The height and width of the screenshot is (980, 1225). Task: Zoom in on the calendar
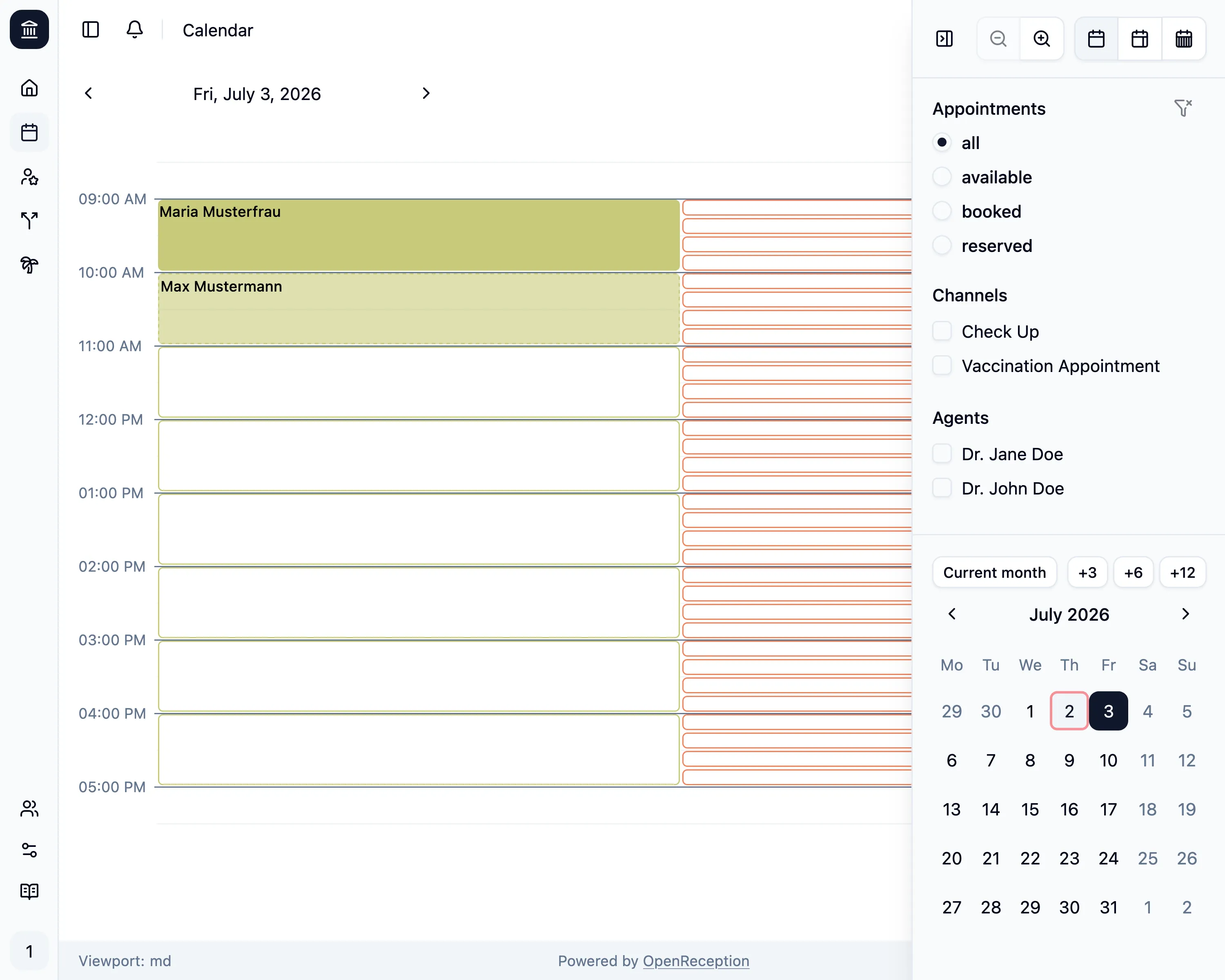point(1042,39)
